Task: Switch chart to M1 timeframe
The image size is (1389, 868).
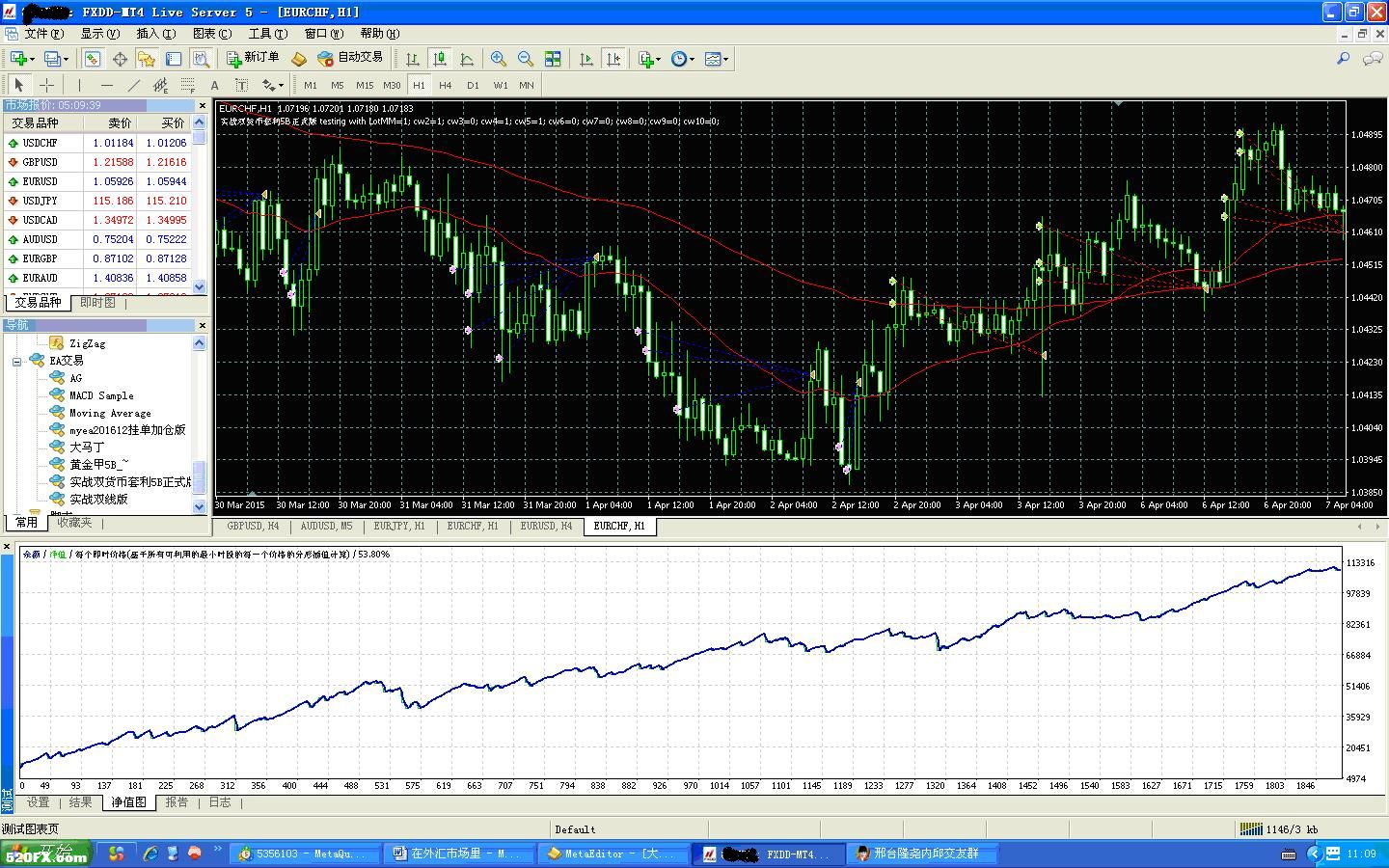Action: pyautogui.click(x=311, y=85)
